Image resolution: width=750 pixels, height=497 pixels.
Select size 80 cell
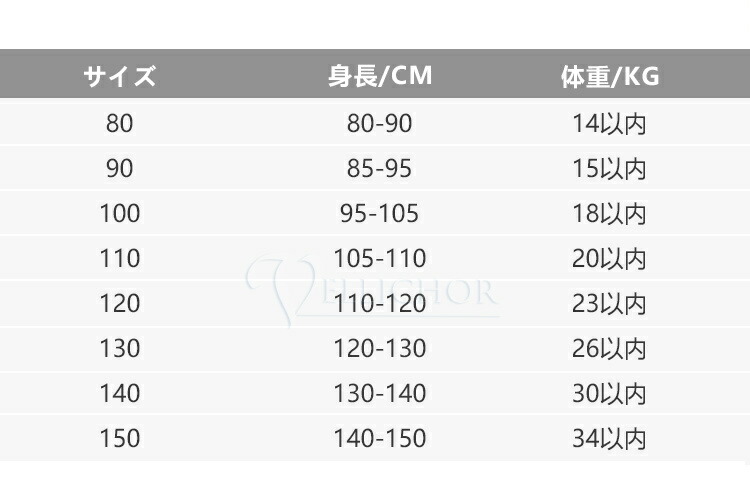(x=119, y=124)
